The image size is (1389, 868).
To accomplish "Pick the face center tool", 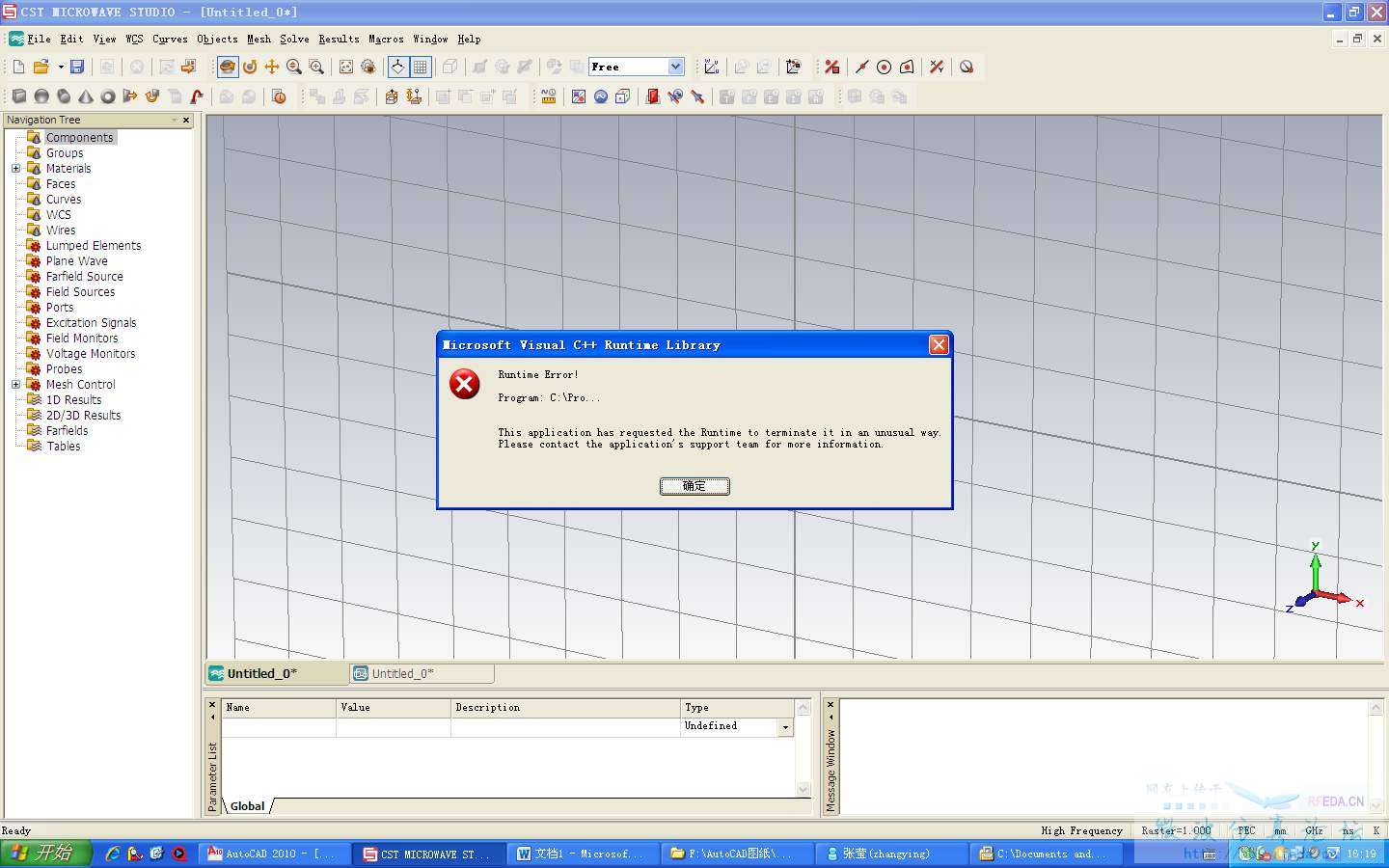I will 907,67.
